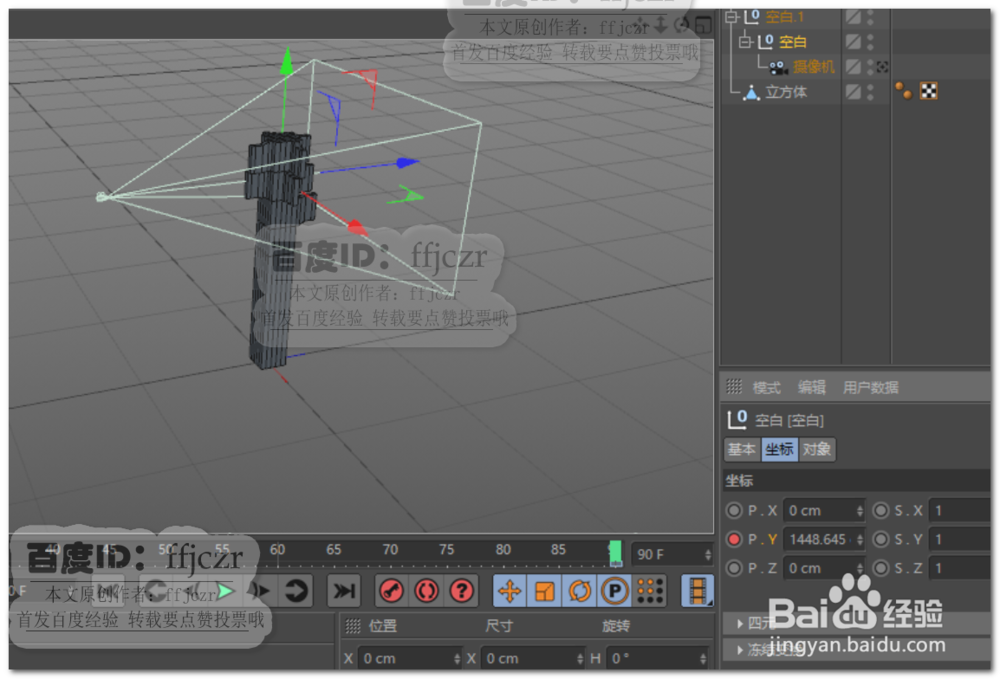Select the checkered texture tag on 立方体
The width and height of the screenshot is (1000, 679).
[x=929, y=91]
